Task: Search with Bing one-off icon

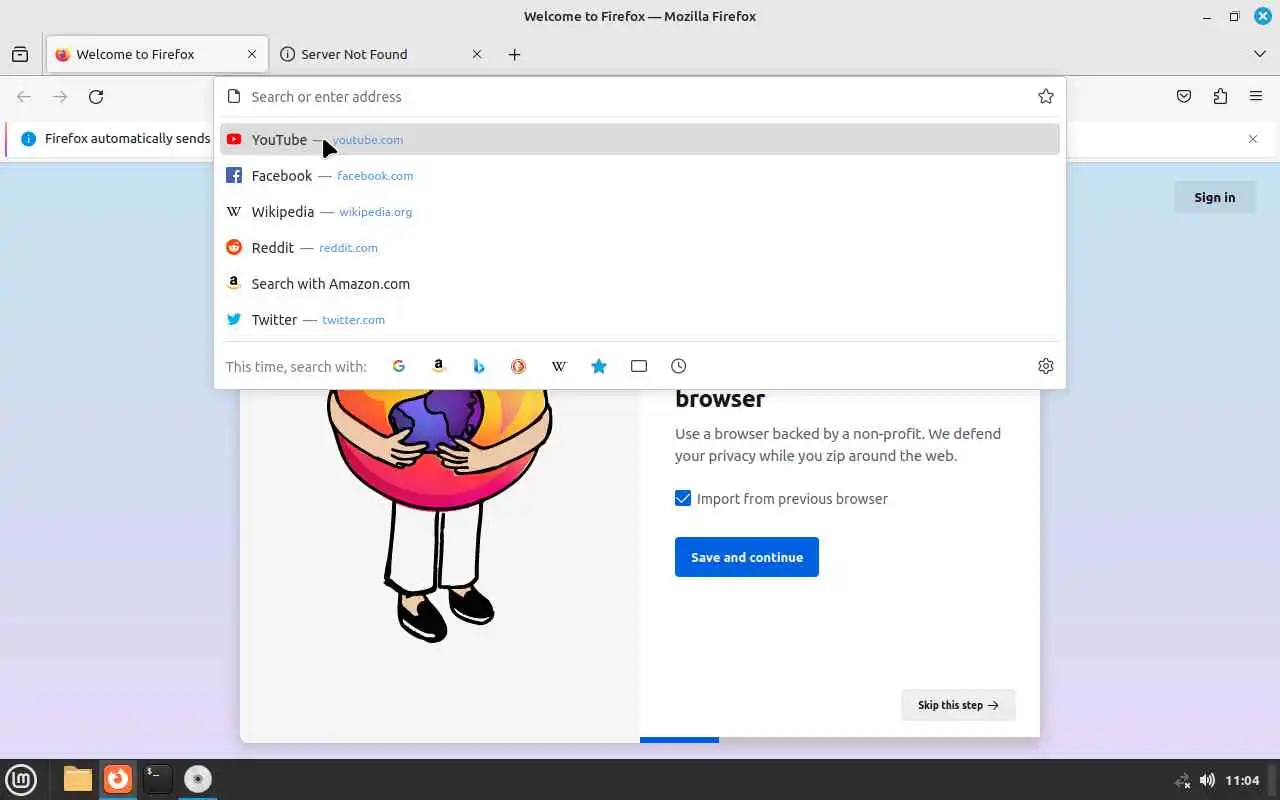Action: click(479, 366)
